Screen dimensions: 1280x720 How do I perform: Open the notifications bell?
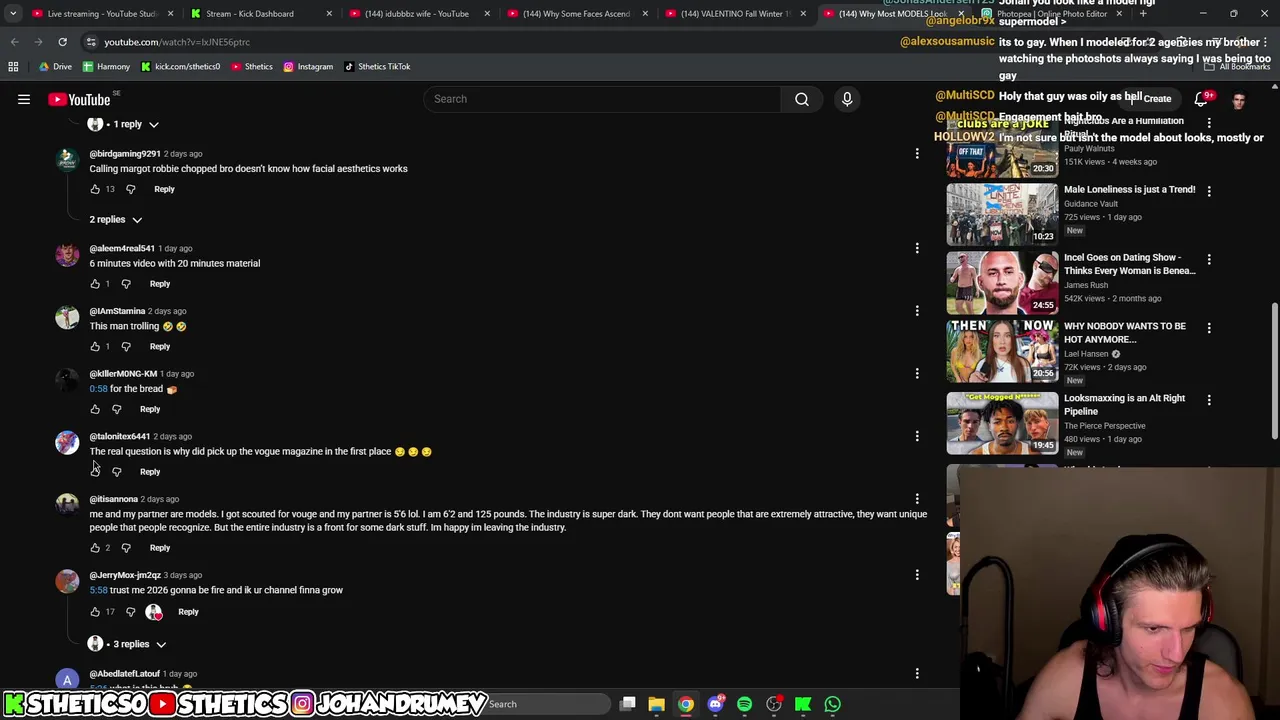coord(1202,99)
